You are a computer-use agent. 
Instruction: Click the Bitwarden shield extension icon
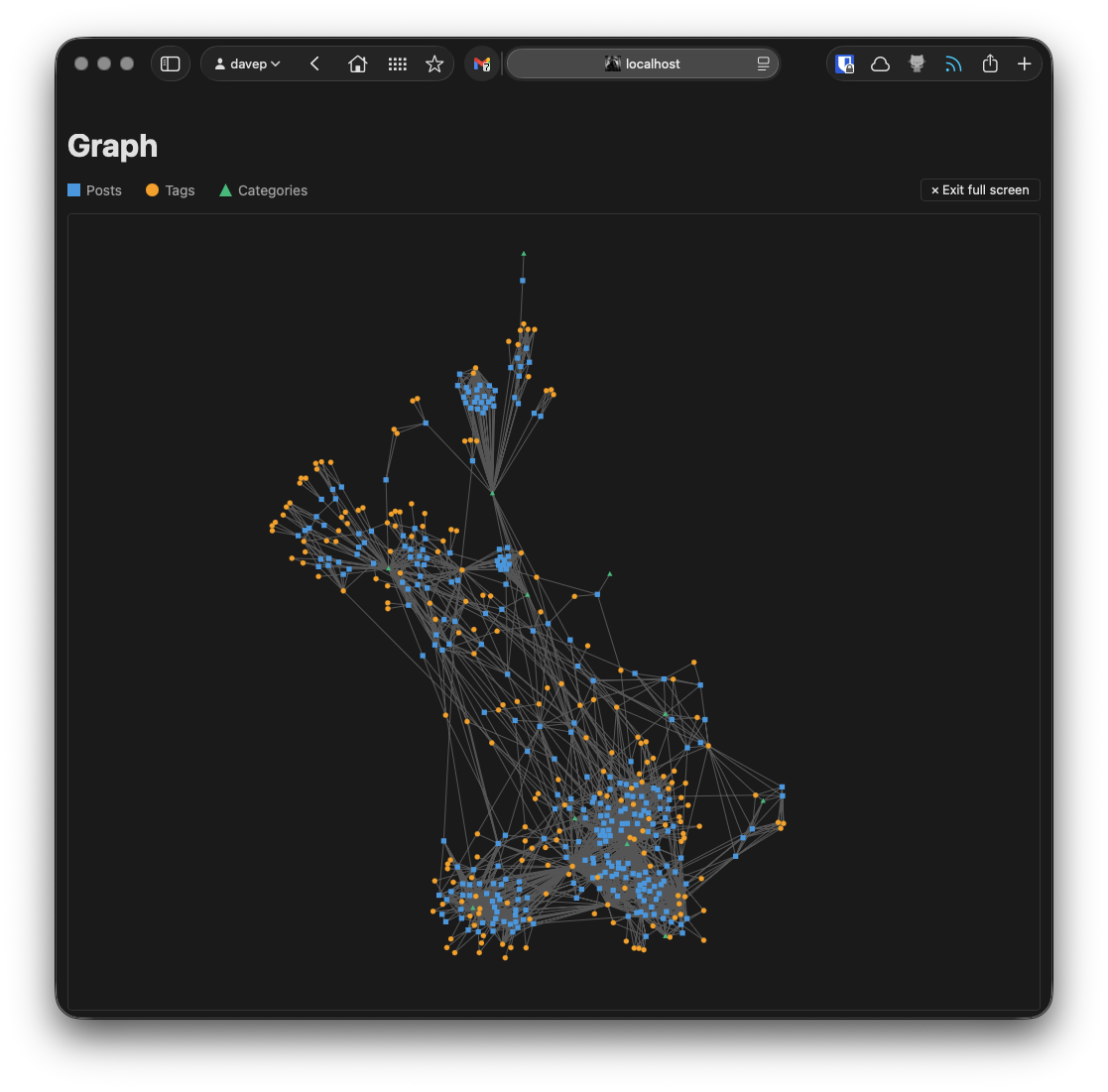[x=844, y=63]
